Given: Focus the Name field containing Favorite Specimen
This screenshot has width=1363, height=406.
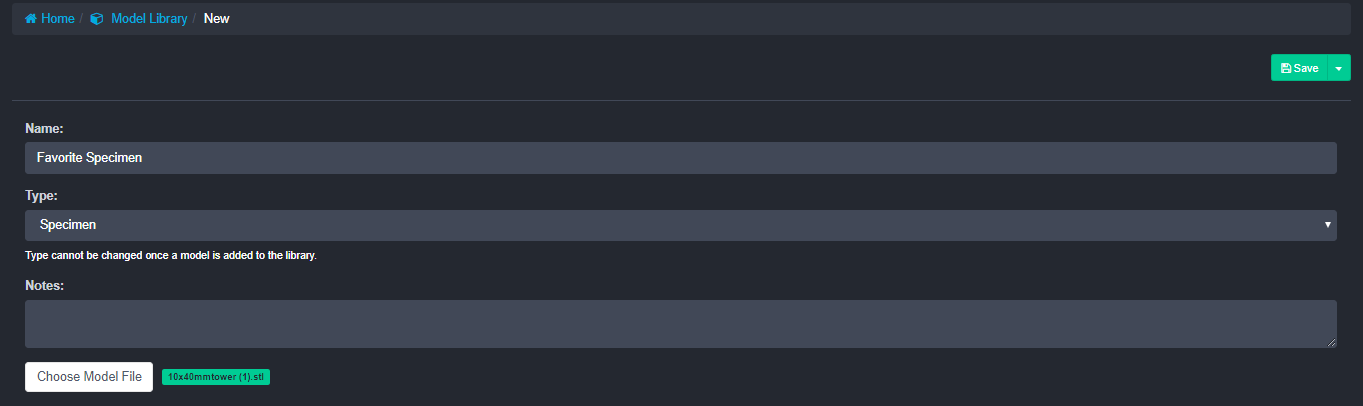Looking at the screenshot, I should 680,158.
